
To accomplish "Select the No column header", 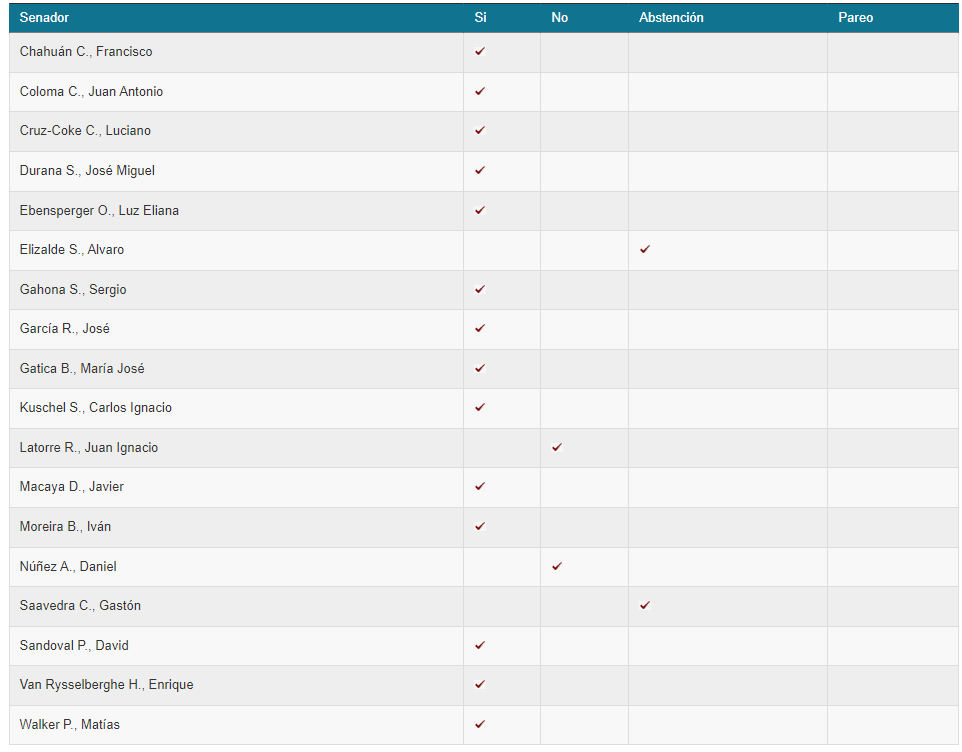I will [x=560, y=17].
